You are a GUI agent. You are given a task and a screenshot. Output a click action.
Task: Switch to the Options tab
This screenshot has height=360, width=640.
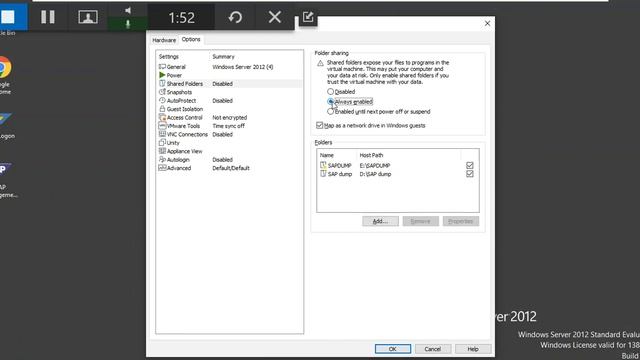coord(191,40)
